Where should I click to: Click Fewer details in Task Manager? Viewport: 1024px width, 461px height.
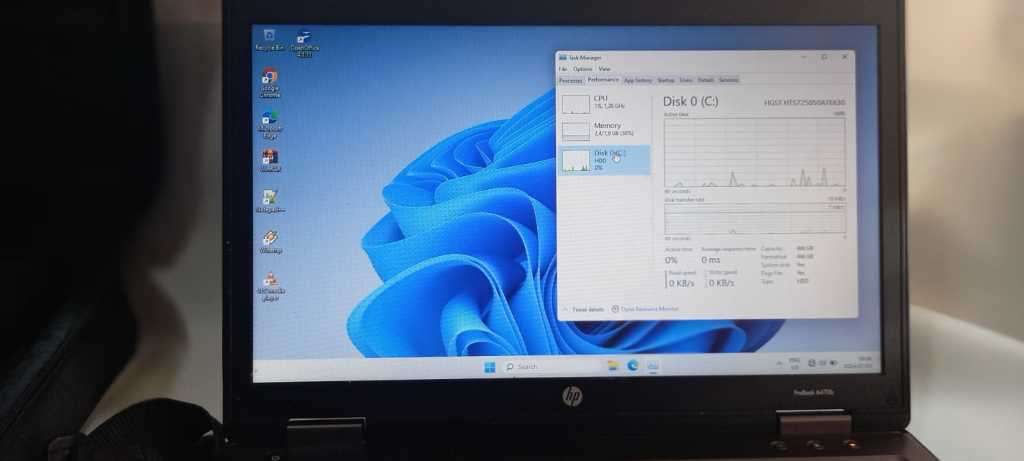(583, 310)
